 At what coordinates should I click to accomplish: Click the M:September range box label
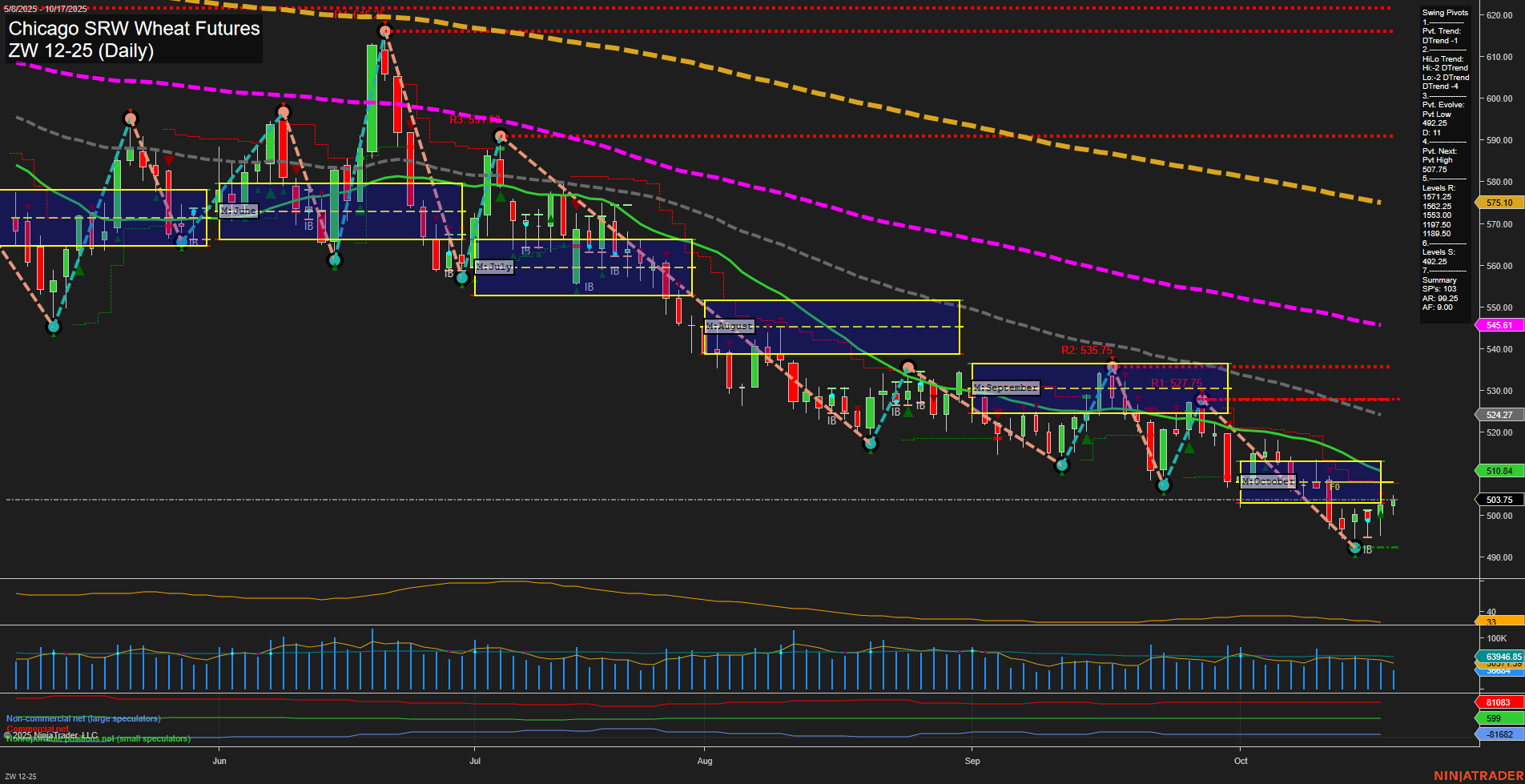pyautogui.click(x=1005, y=388)
